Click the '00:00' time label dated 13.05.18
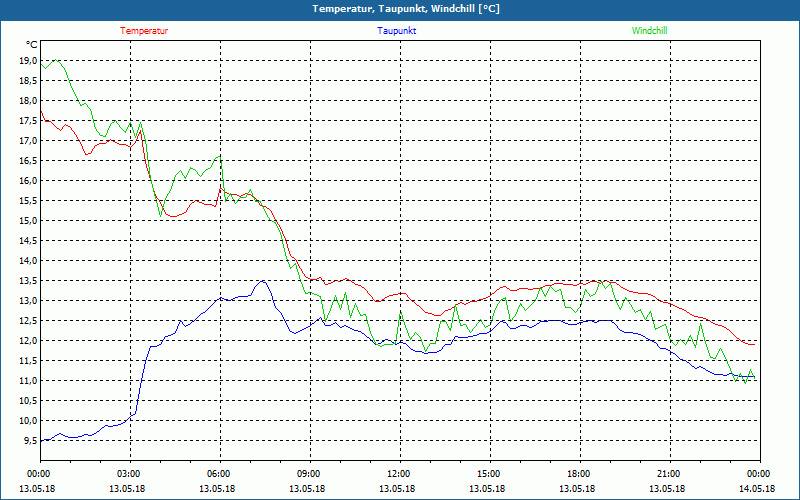800x500 pixels. (38, 474)
